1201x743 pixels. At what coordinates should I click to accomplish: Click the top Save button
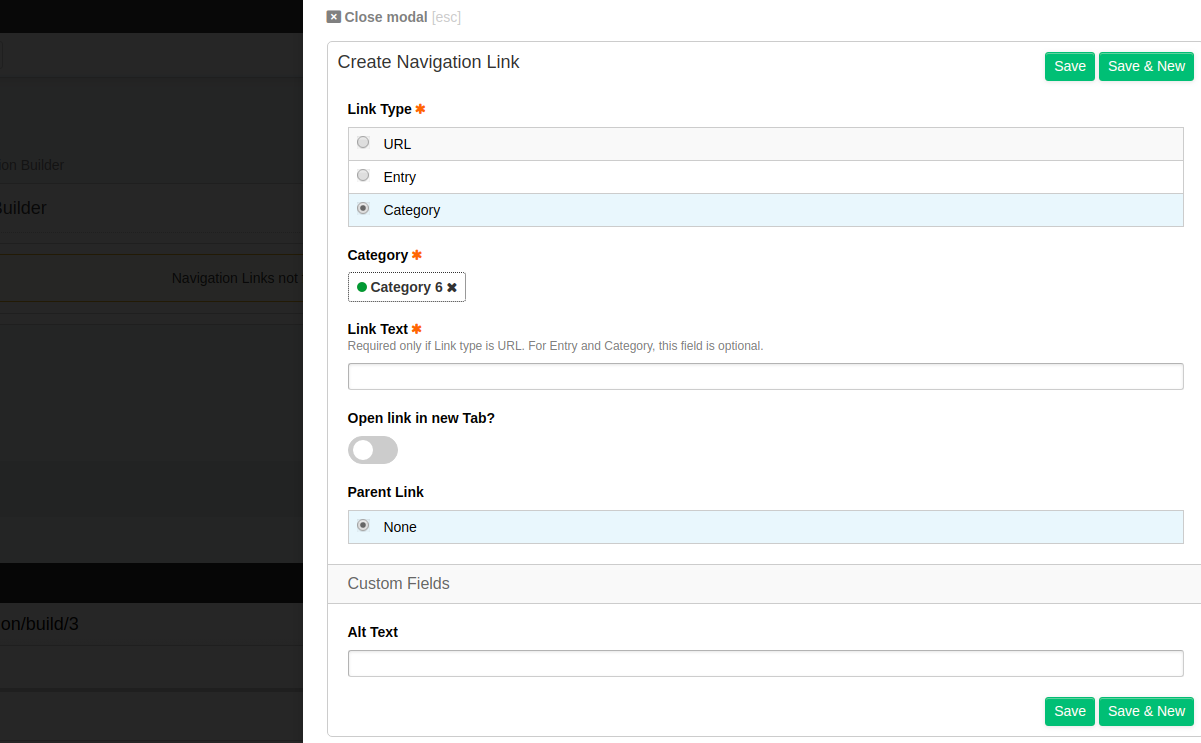tap(1070, 66)
